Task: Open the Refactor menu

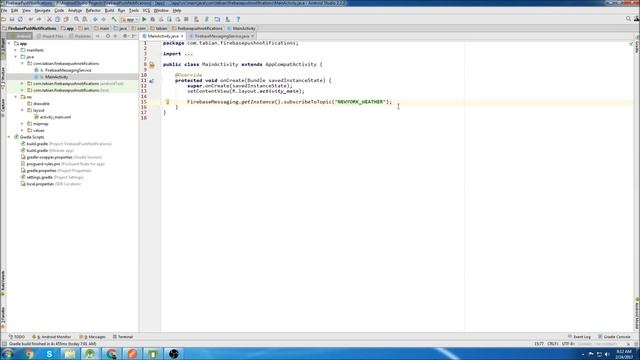Action: (93, 10)
